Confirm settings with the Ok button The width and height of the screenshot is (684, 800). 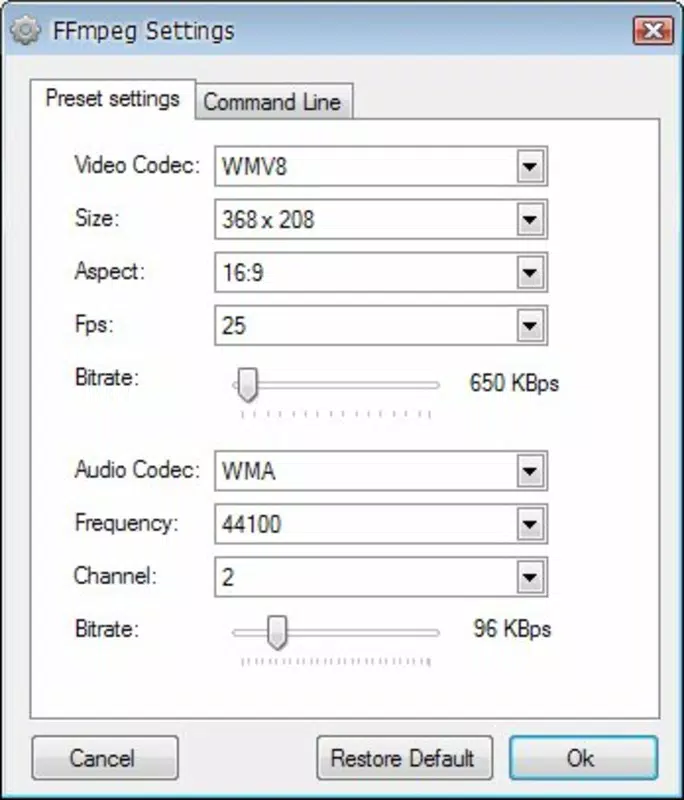click(x=584, y=758)
